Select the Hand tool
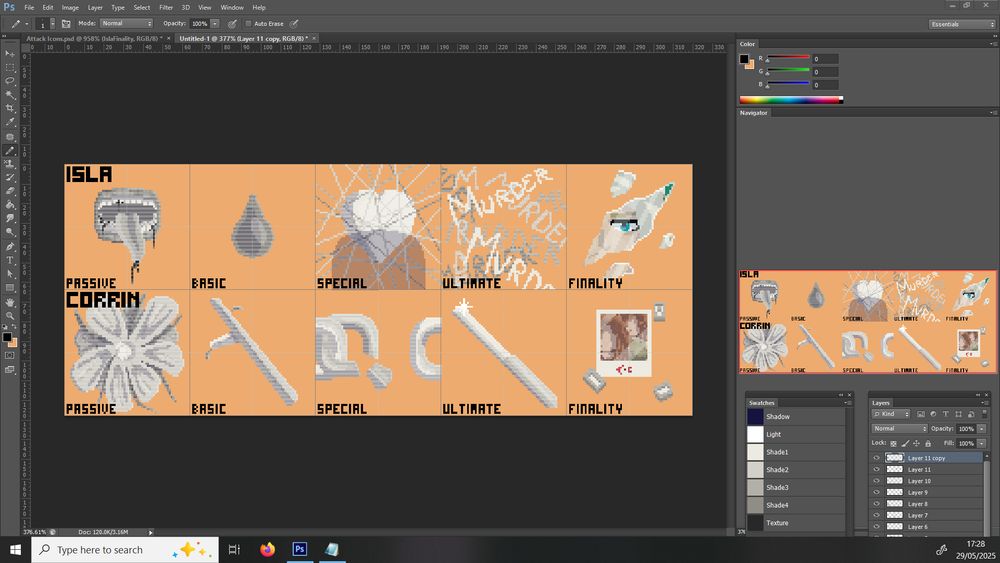Viewport: 1000px width, 563px height. 10,302
